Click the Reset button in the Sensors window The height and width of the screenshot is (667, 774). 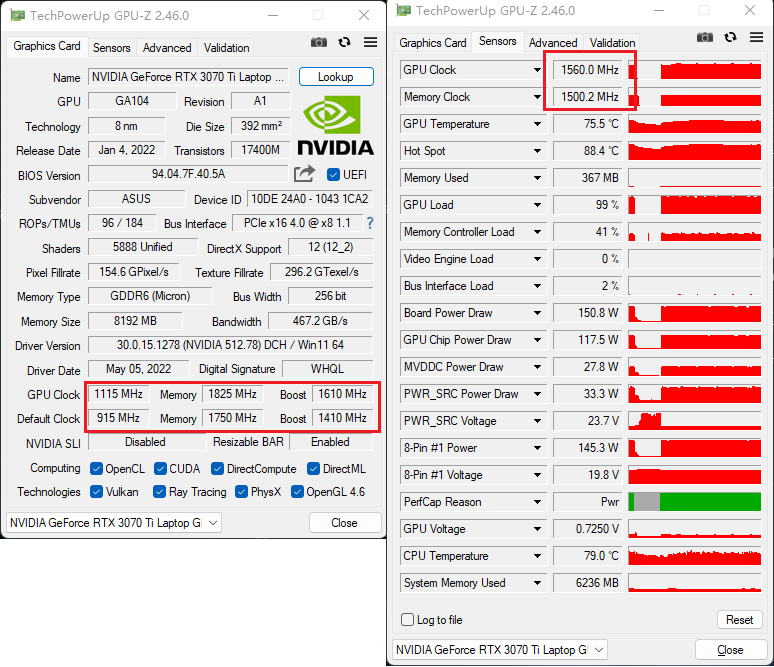(x=739, y=620)
